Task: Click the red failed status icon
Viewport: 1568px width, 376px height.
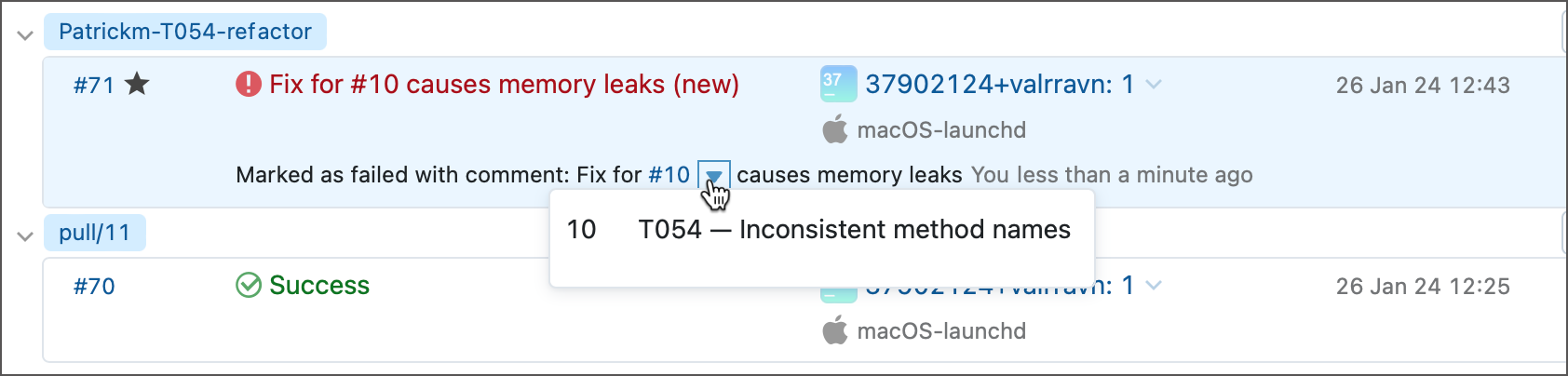Action: click(x=249, y=85)
